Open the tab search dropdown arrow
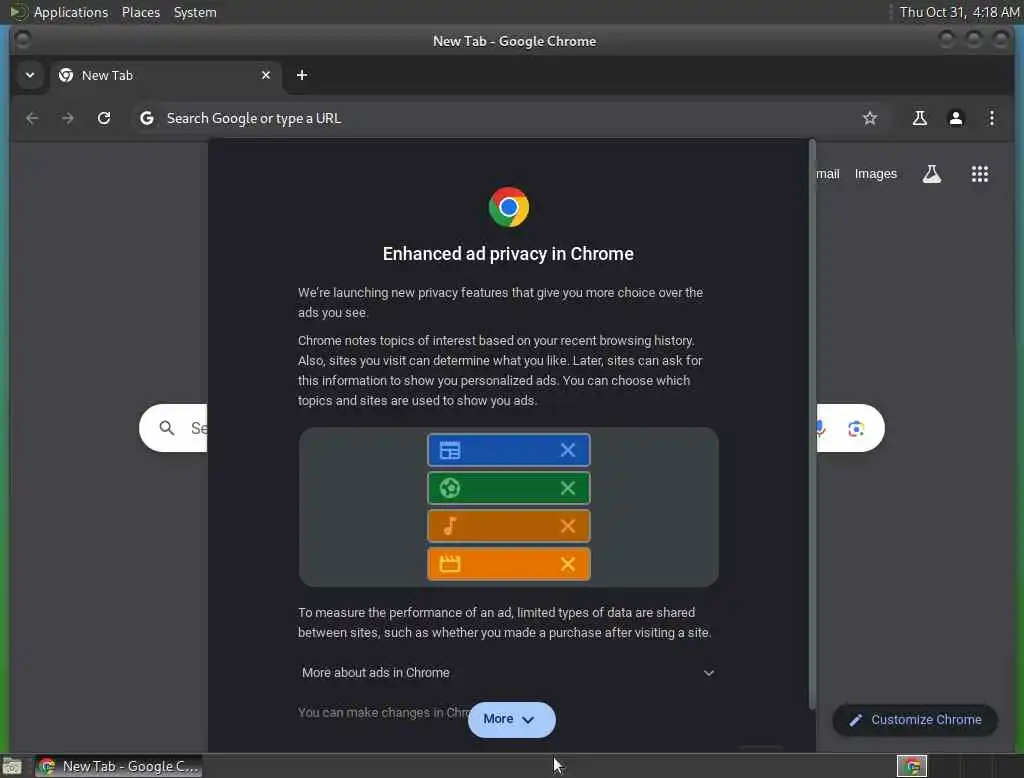Screen dimensions: 1024x778 [x=29, y=75]
